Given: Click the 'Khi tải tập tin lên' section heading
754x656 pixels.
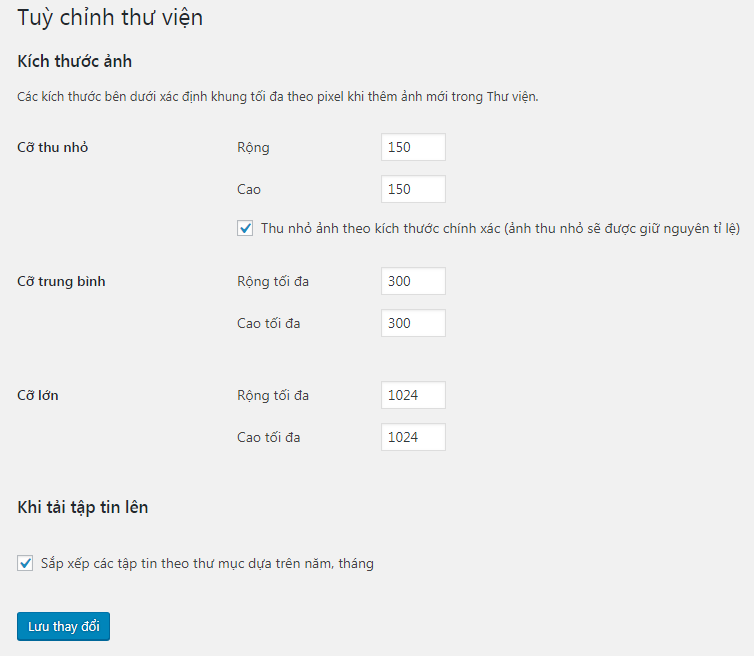Looking at the screenshot, I should point(83,507).
